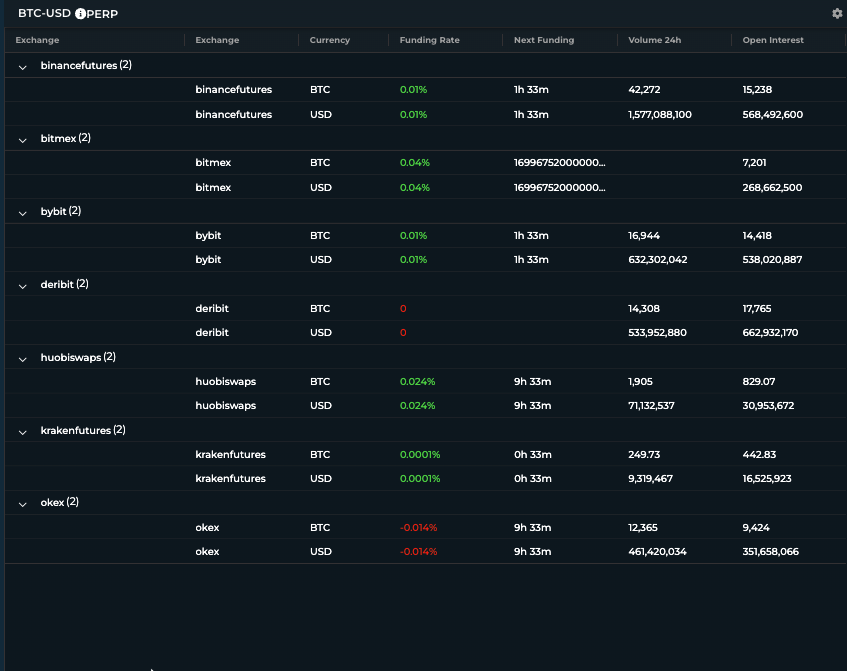Collapse the krakenfutures group chevron
The width and height of the screenshot is (847, 671).
coord(23,431)
